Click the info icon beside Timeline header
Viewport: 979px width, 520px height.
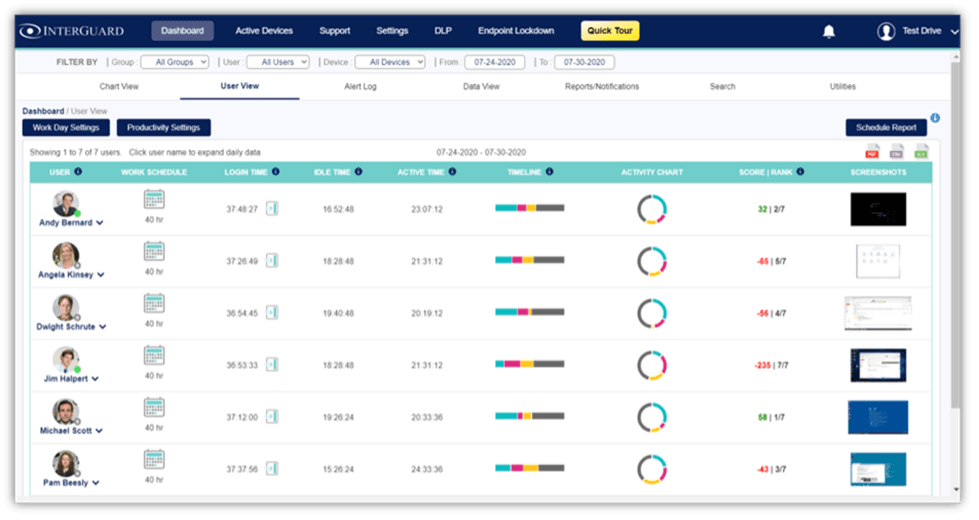pyautogui.click(x=549, y=172)
